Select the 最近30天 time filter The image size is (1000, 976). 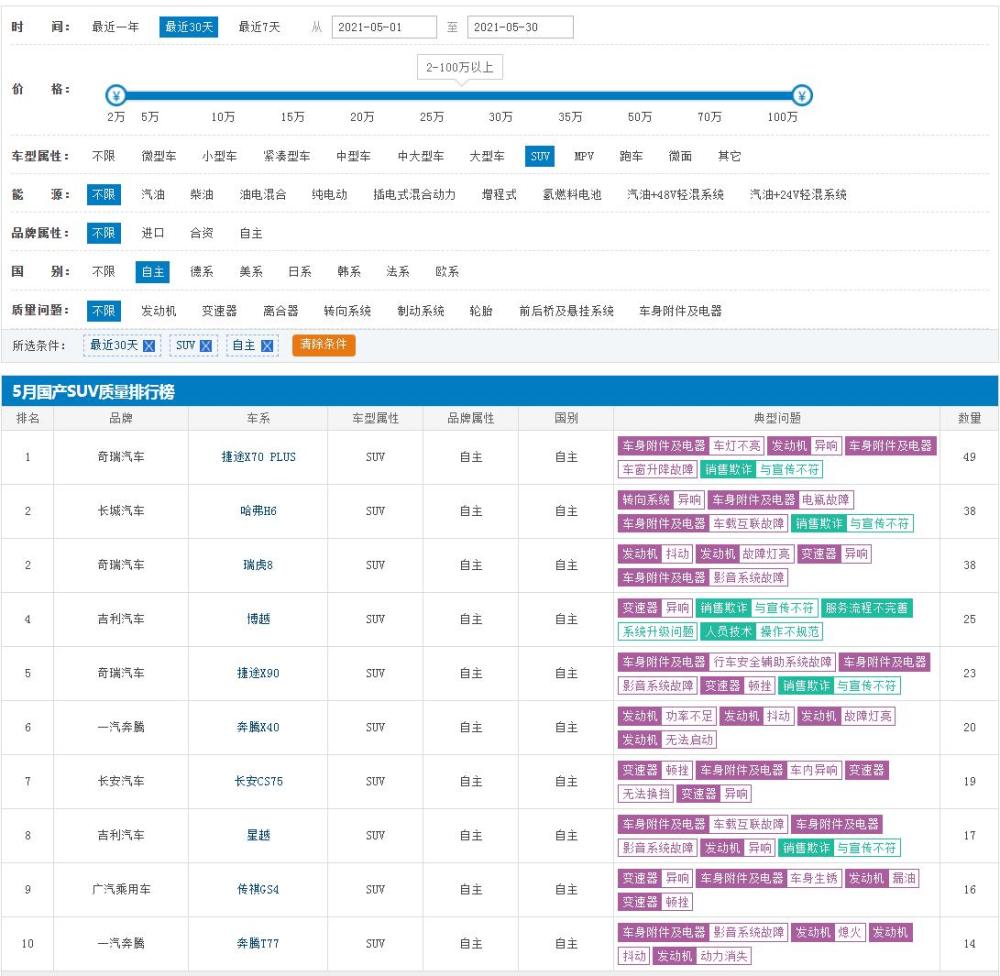coord(189,27)
